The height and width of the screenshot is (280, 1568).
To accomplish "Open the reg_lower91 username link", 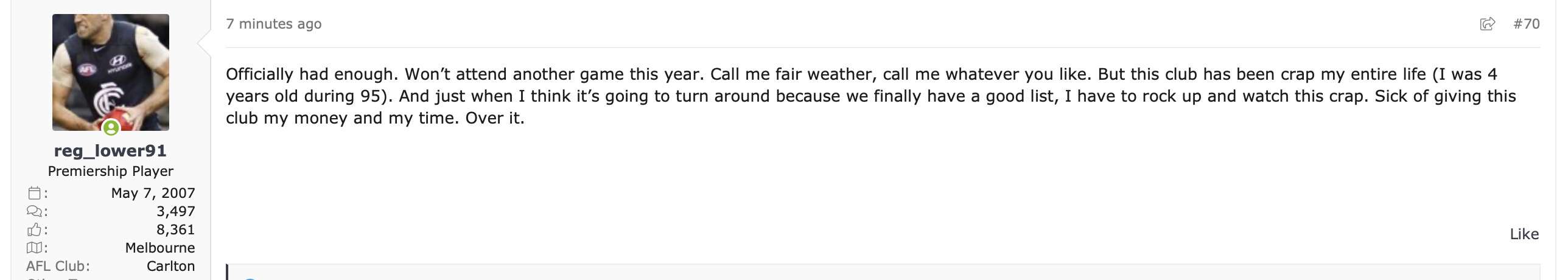I will tap(110, 150).
